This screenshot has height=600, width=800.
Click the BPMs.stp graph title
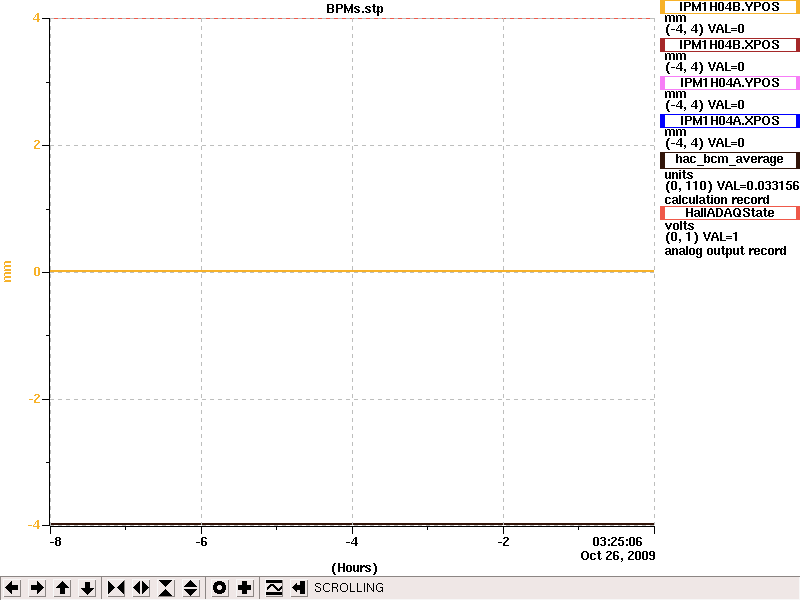click(x=355, y=9)
